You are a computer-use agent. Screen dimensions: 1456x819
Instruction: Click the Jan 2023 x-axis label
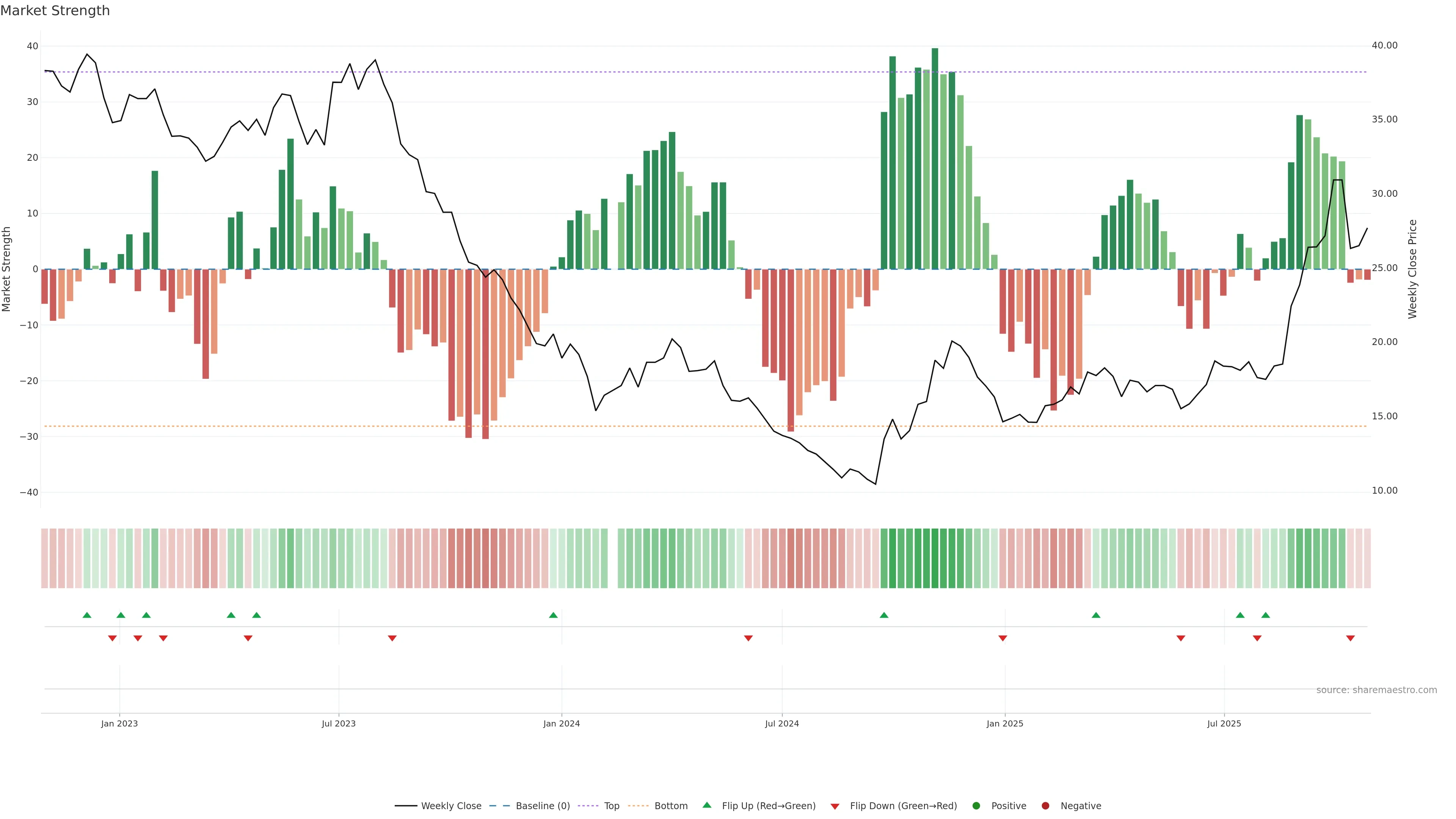119,723
